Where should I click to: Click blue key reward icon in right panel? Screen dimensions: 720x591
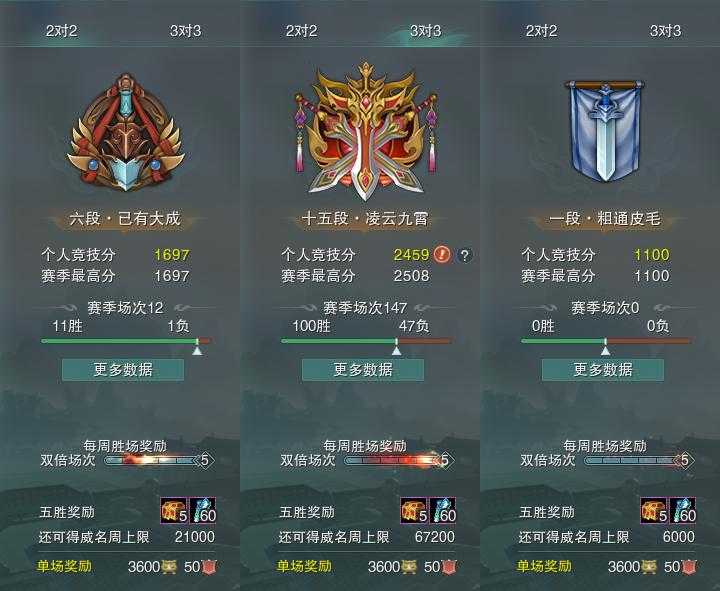pyautogui.click(x=683, y=511)
